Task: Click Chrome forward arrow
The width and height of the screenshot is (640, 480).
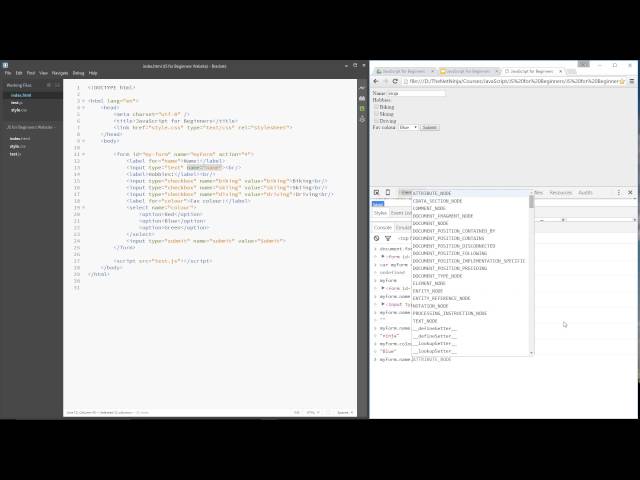Action: (385, 81)
